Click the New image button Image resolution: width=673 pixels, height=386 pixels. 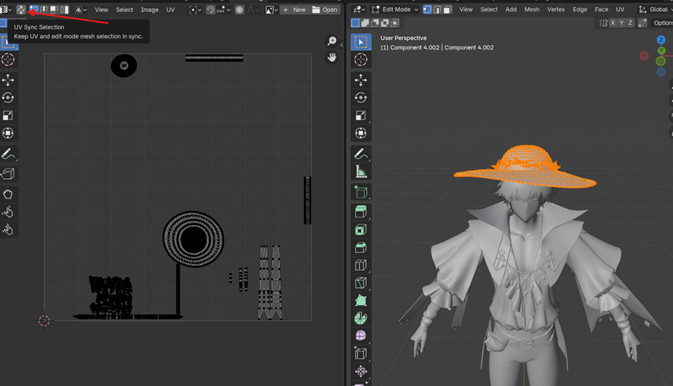pyautogui.click(x=294, y=9)
